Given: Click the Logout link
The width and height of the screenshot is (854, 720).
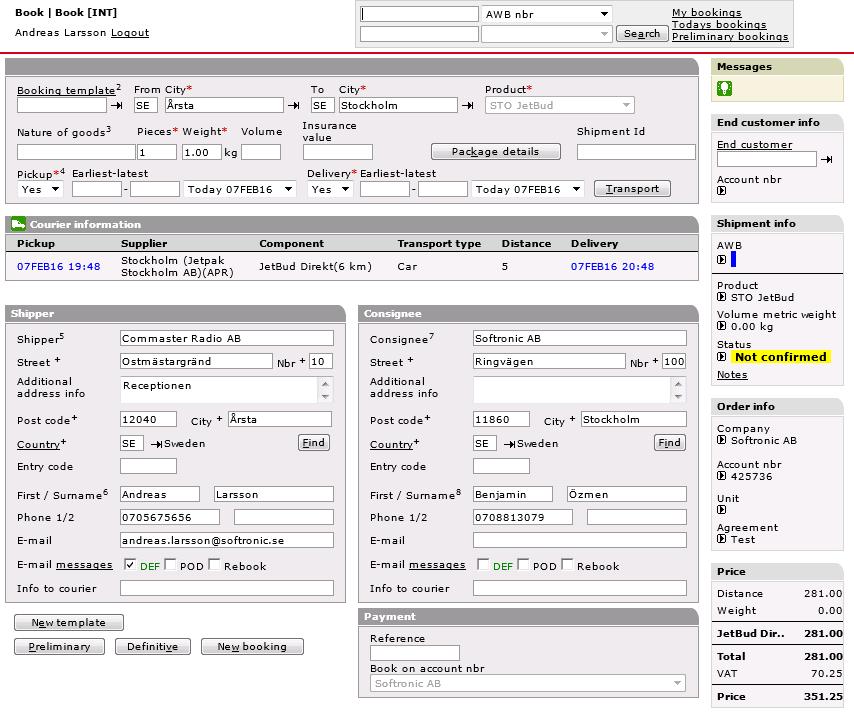Looking at the screenshot, I should pyautogui.click(x=130, y=32).
